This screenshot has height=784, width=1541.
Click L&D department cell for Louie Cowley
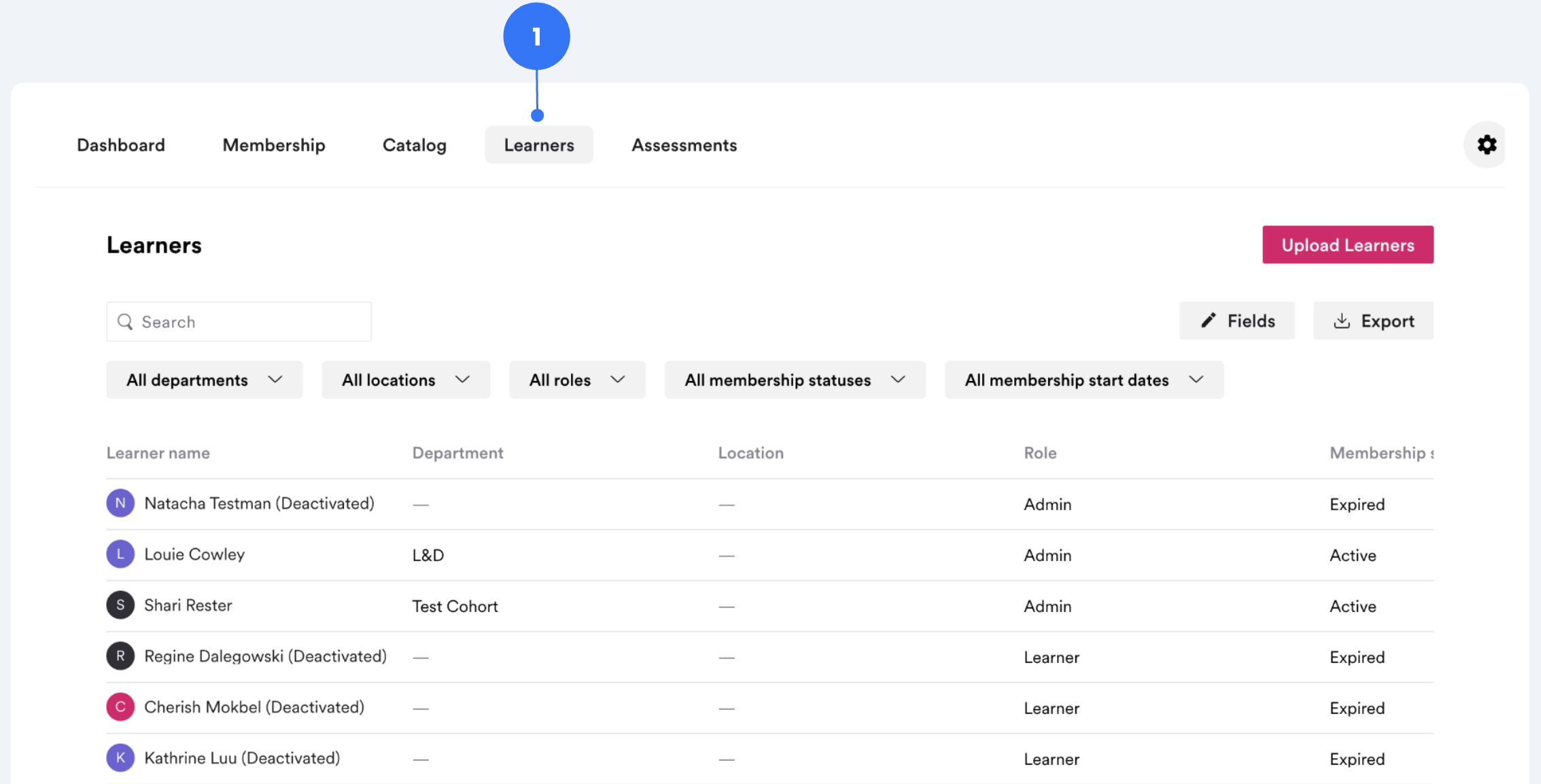428,555
